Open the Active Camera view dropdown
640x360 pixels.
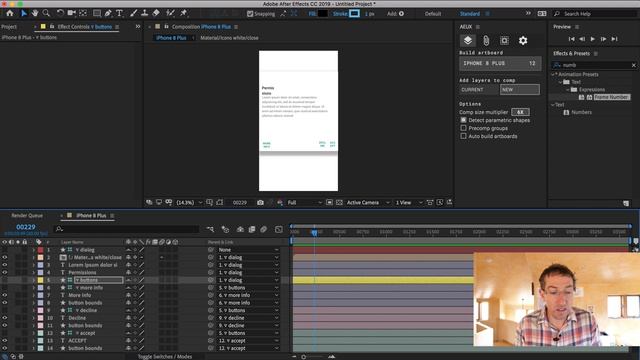pyautogui.click(x=368, y=202)
